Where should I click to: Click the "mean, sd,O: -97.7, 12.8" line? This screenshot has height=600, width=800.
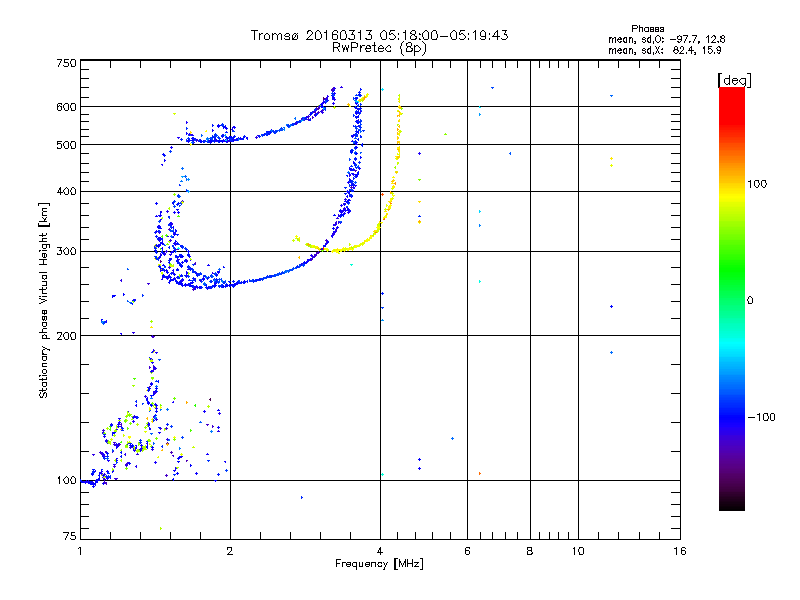point(666,39)
